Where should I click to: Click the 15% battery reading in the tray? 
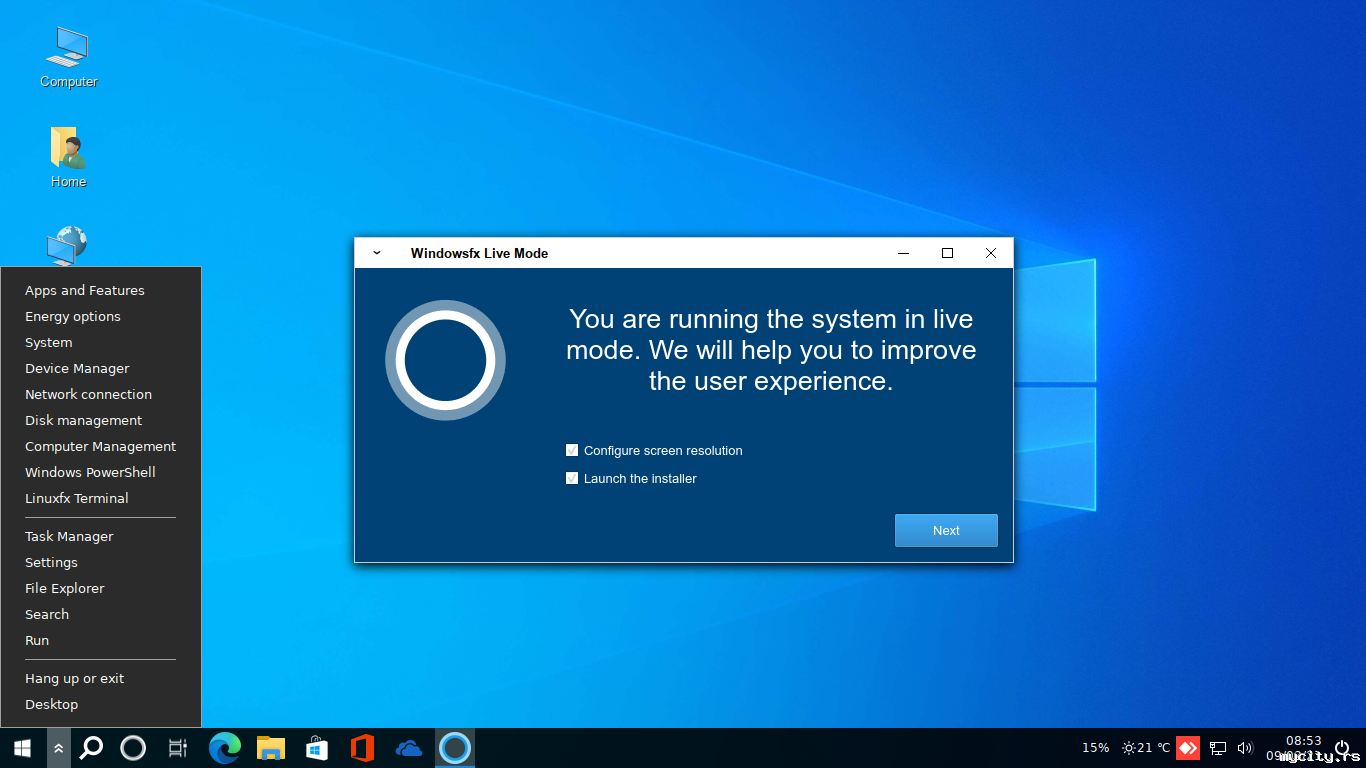pos(1095,748)
